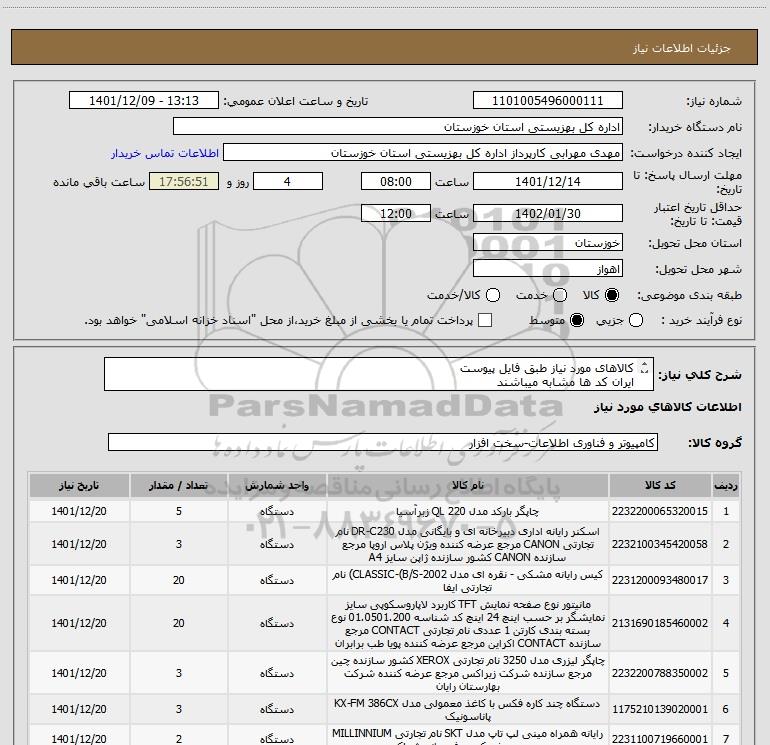
Task: Click the واحد شمارش column header
Action: pyautogui.click(x=277, y=485)
